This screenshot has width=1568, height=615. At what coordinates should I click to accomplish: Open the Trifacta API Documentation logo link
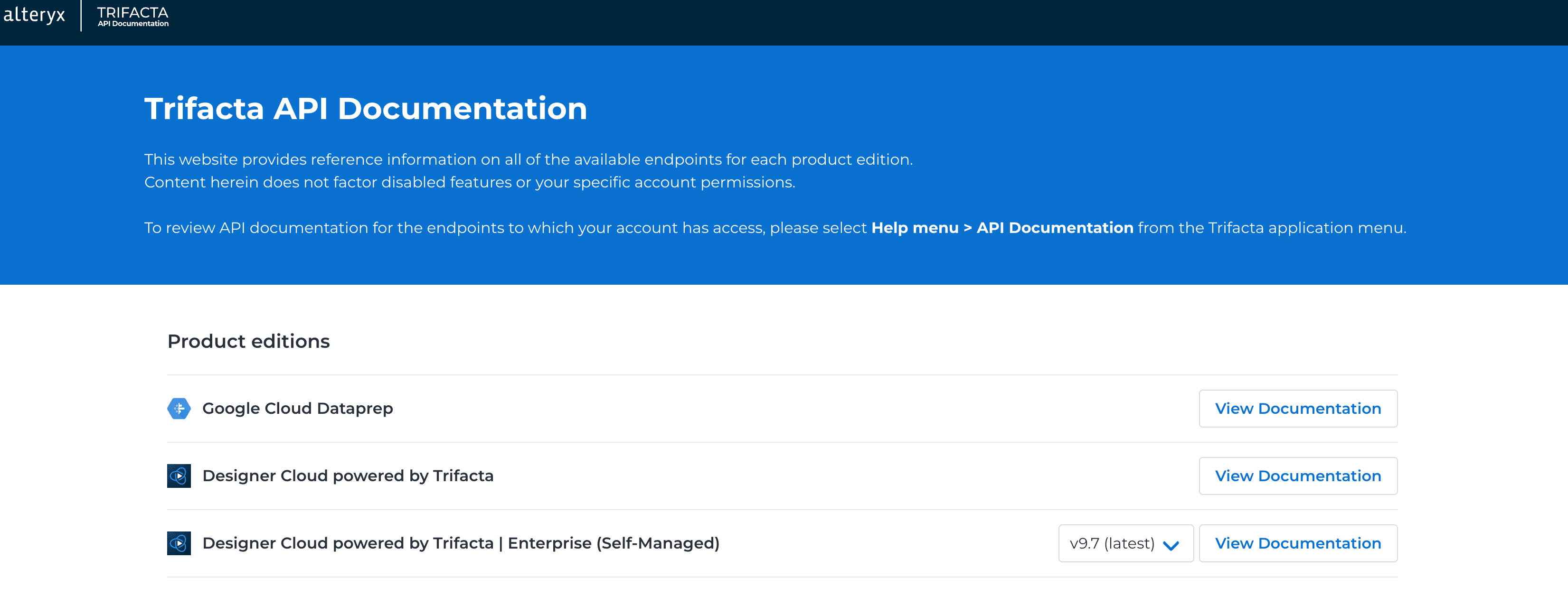[132, 17]
